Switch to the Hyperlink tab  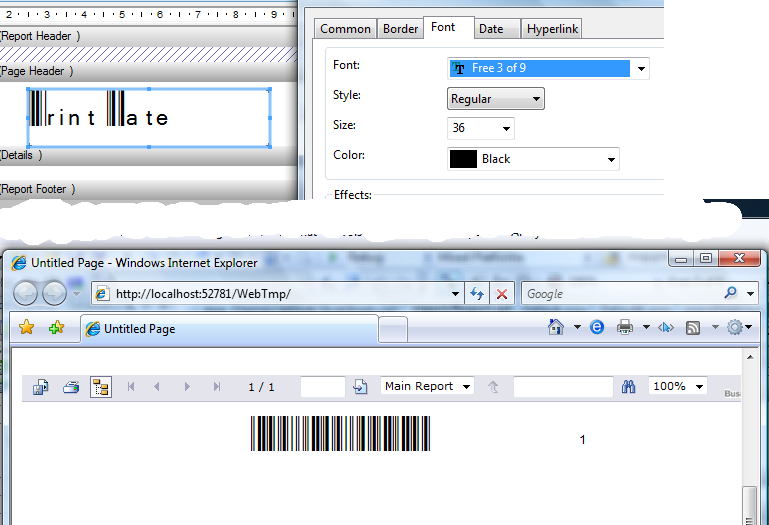point(552,29)
